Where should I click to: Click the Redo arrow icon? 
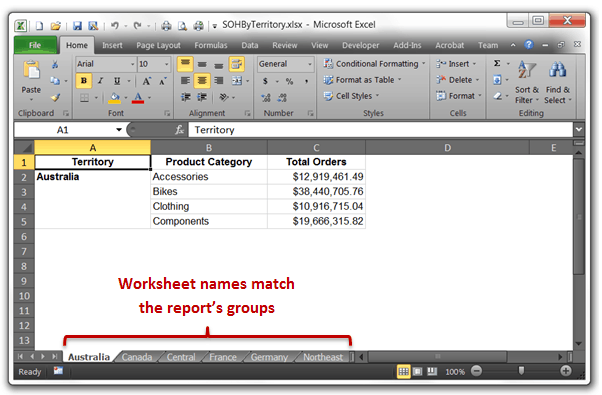click(137, 26)
